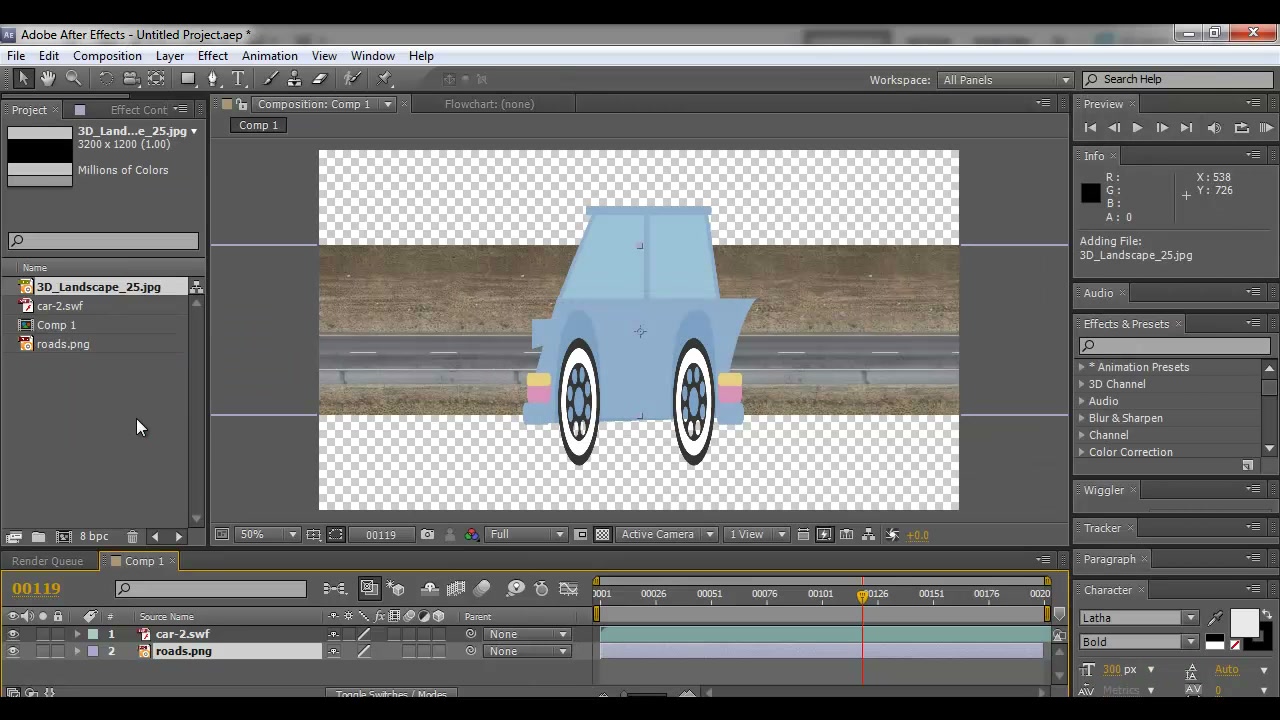
Task: Jump to first frame in Preview
Action: pos(1090,128)
